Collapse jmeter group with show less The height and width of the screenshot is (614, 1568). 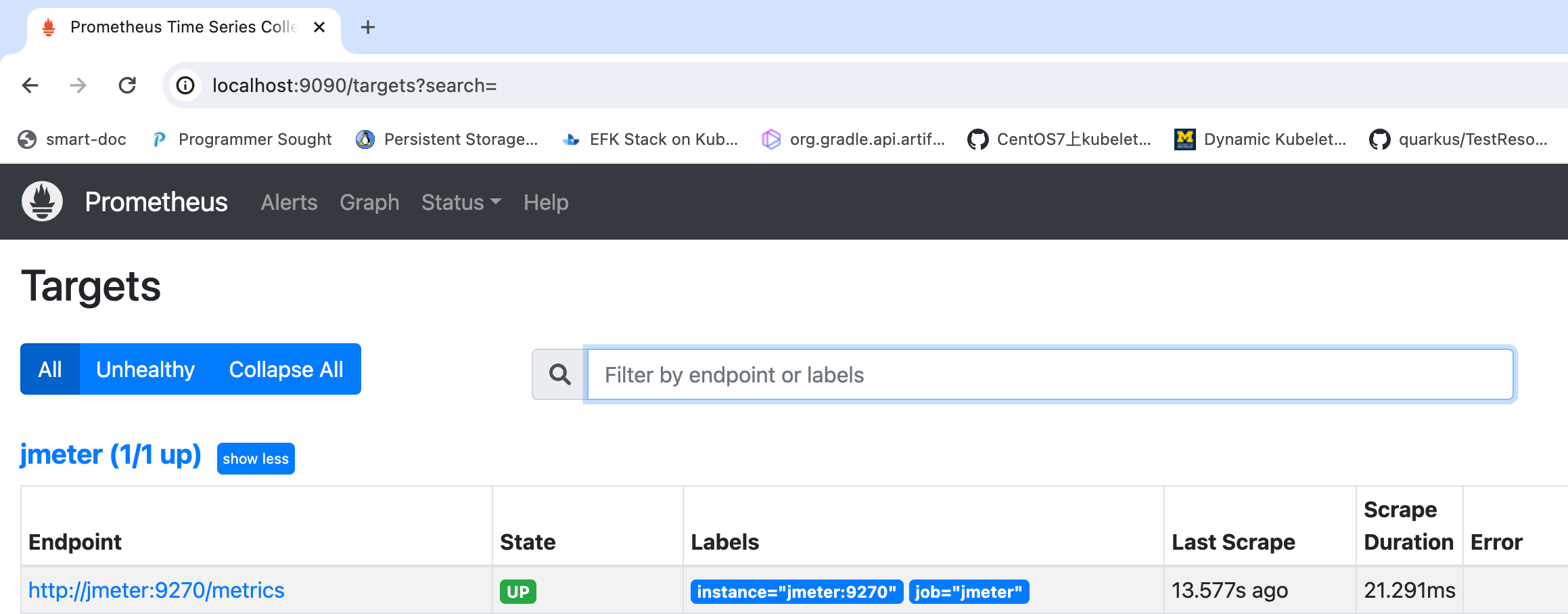(256, 459)
